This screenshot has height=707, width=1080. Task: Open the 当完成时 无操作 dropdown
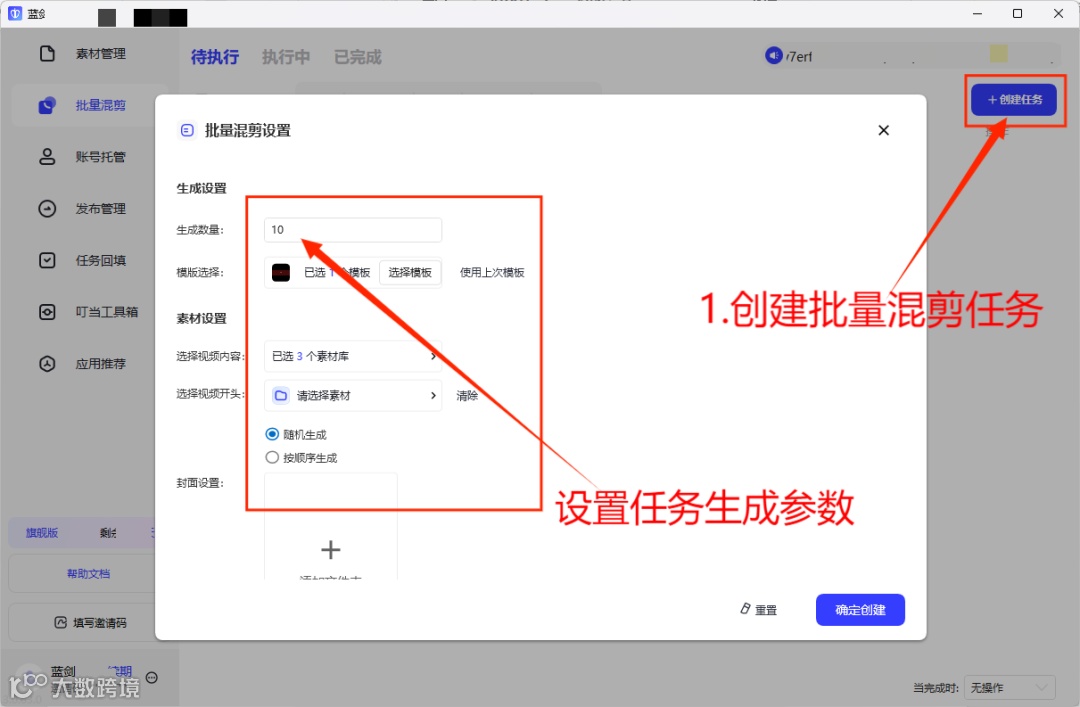[x=1010, y=688]
